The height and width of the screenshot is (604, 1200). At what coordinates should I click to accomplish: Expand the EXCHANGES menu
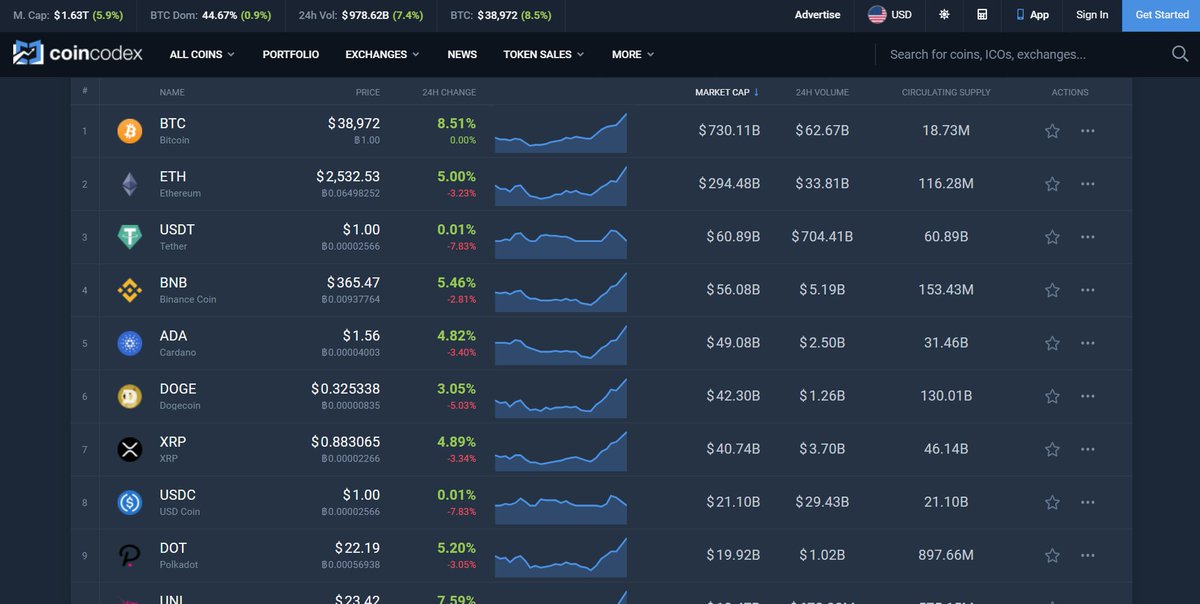(382, 54)
